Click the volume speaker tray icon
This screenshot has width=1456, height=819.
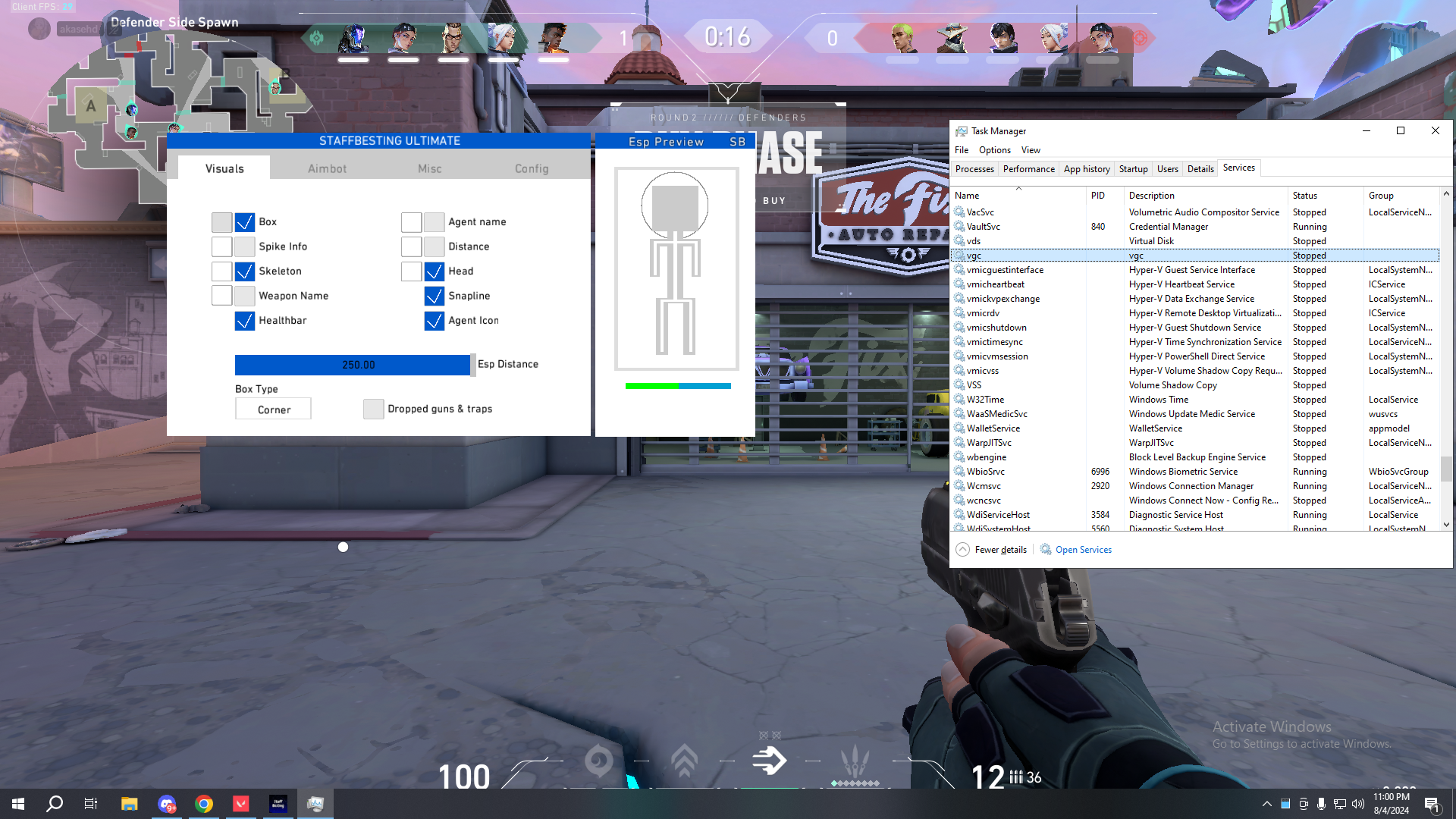click(1357, 804)
